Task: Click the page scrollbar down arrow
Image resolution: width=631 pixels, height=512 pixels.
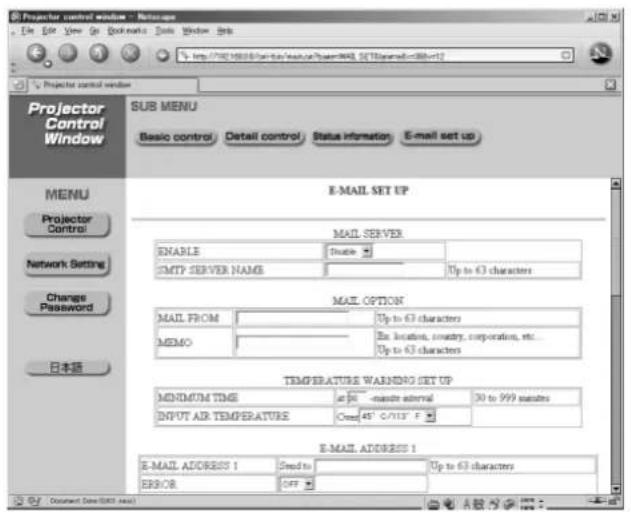Action: click(x=616, y=488)
